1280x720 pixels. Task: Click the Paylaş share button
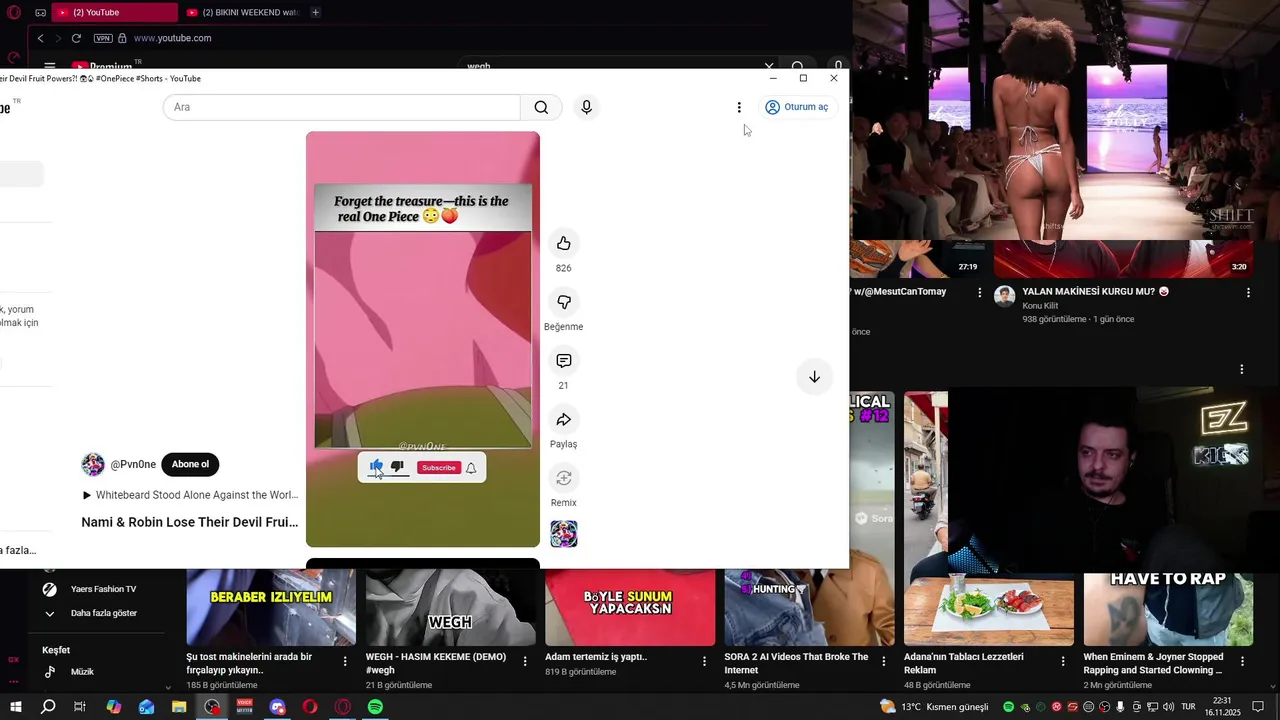tap(563, 420)
